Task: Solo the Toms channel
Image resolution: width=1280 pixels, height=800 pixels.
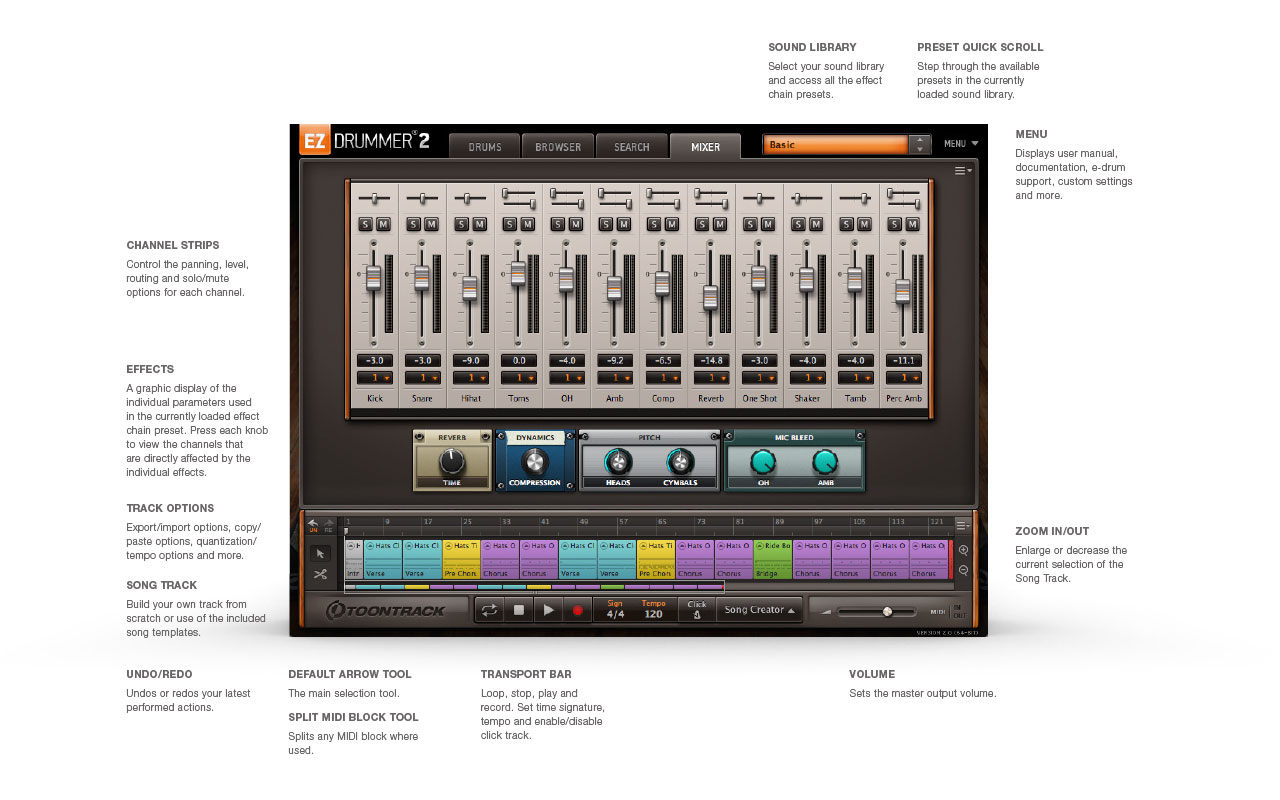Action: point(510,224)
